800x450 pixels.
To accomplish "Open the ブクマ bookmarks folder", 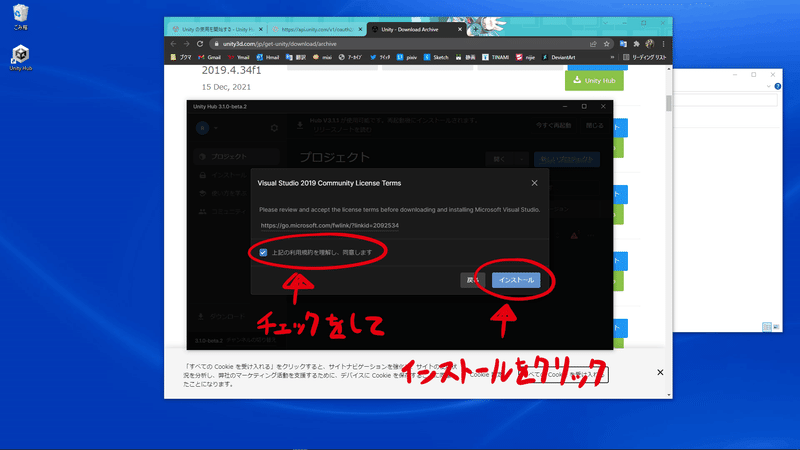I will pos(181,57).
